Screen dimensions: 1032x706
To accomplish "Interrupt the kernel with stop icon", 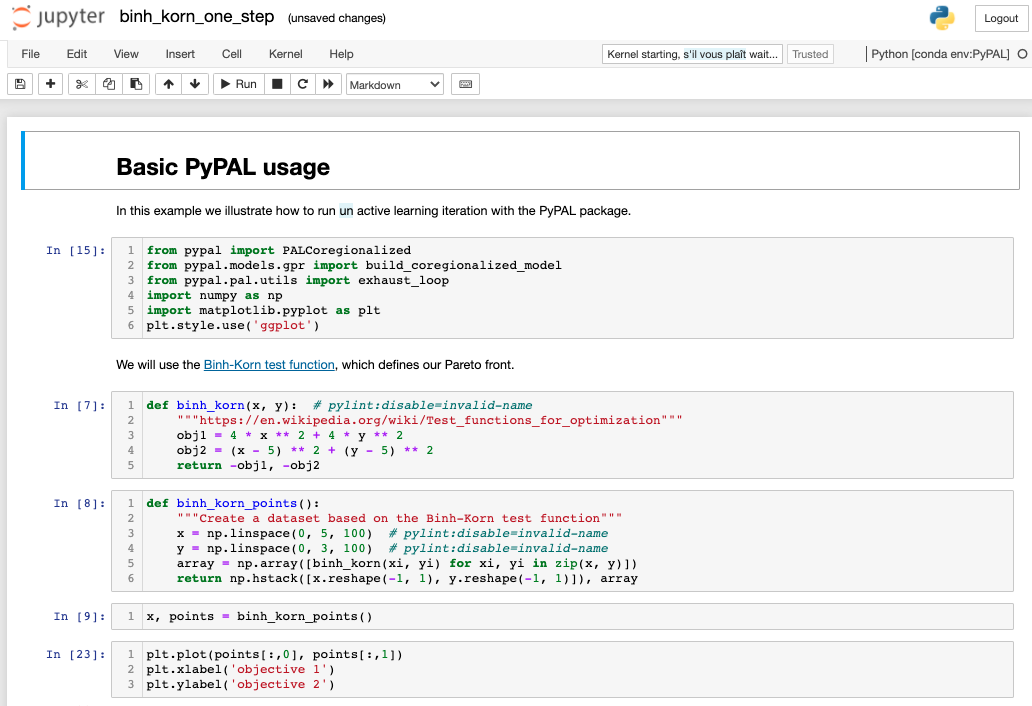I will 277,84.
